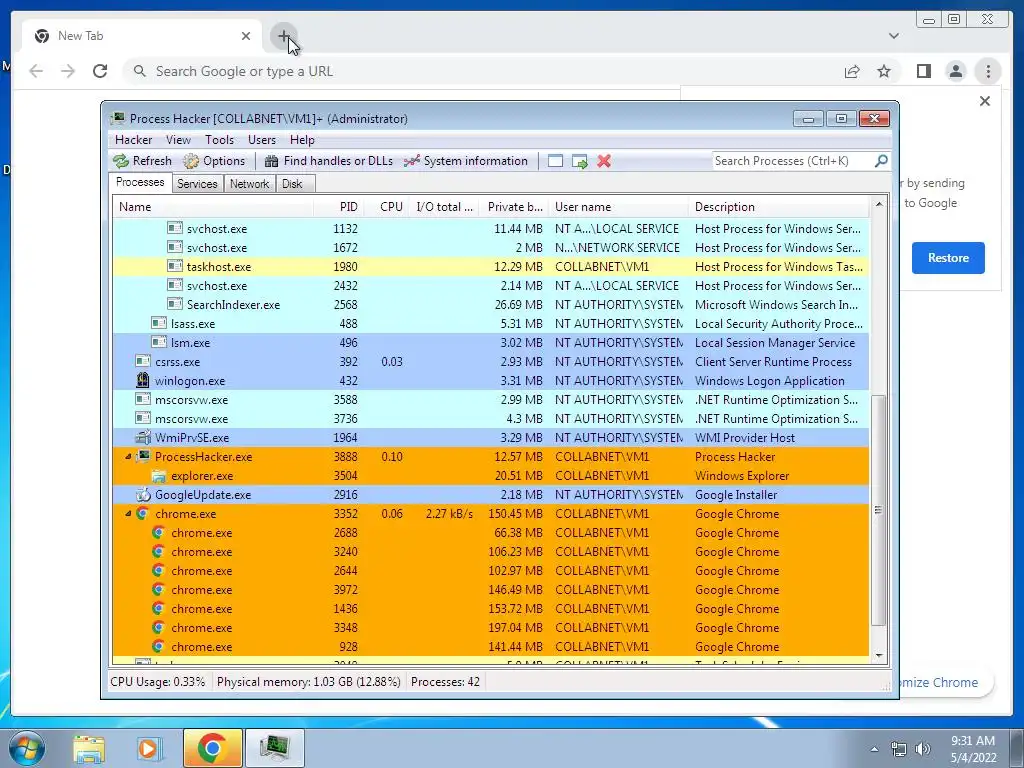Open the Help menu

302,140
